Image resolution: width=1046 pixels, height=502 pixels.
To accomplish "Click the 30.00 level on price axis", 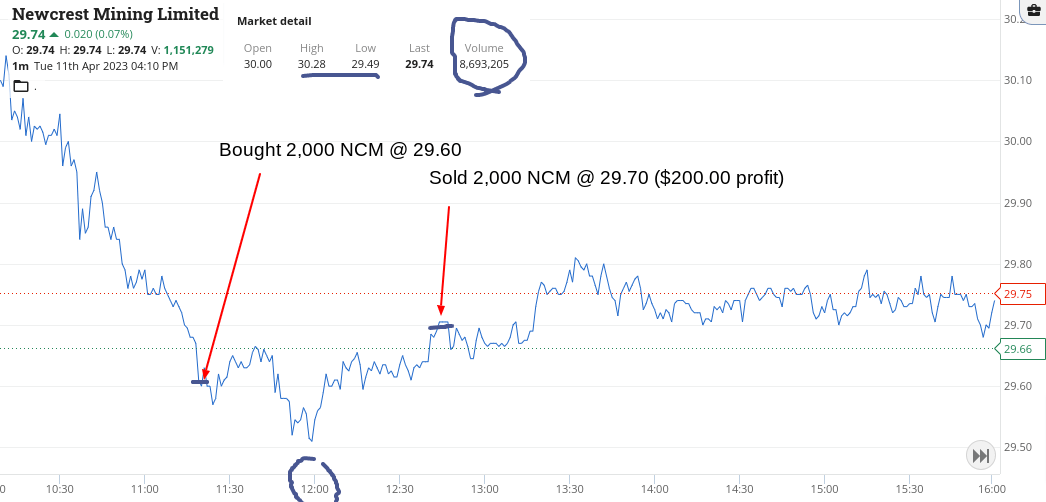I will coord(1017,141).
